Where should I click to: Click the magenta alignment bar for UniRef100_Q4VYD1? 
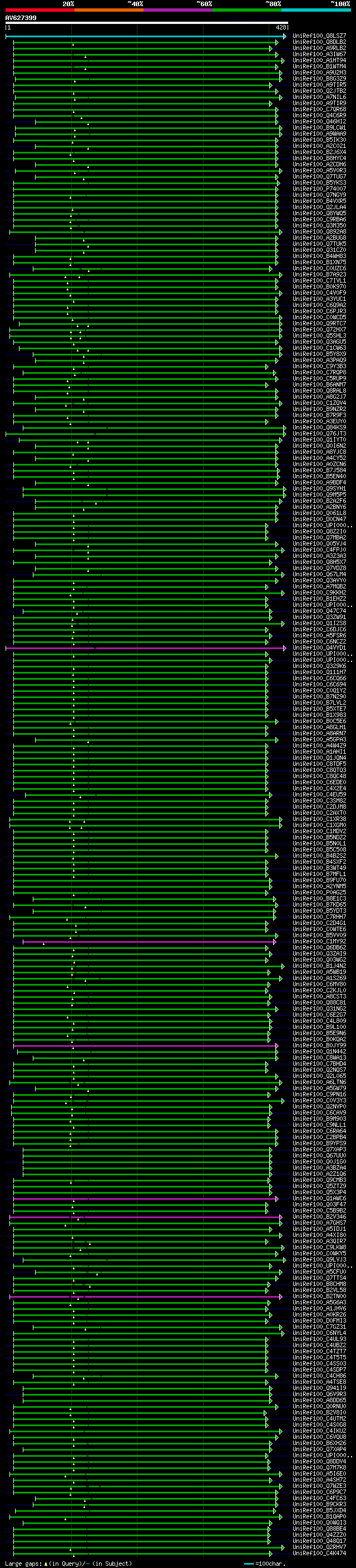pos(145,648)
